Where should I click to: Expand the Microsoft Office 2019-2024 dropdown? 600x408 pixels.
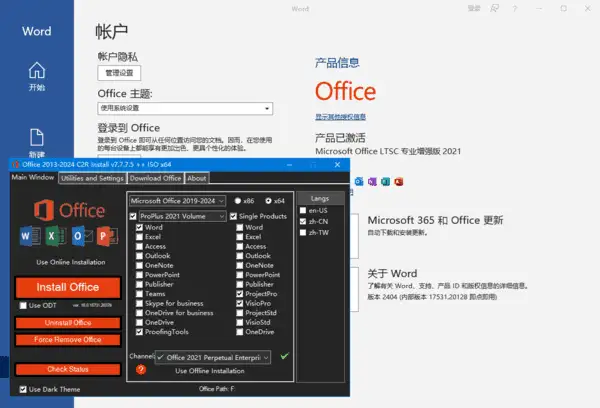click(x=178, y=201)
